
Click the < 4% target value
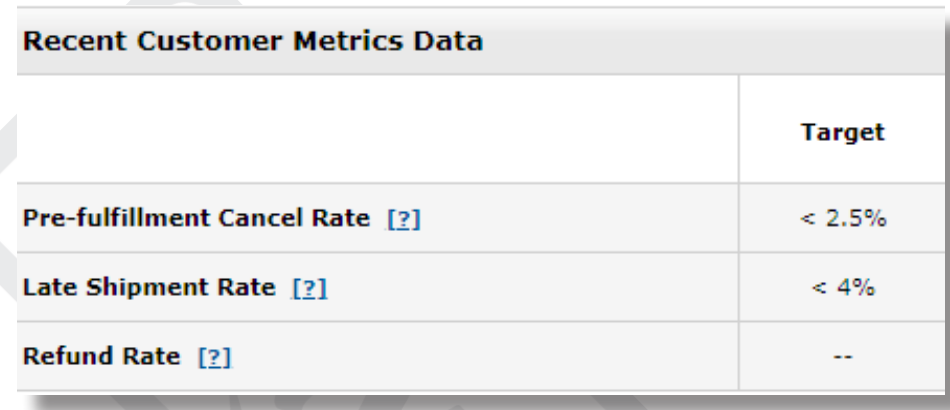point(843,288)
